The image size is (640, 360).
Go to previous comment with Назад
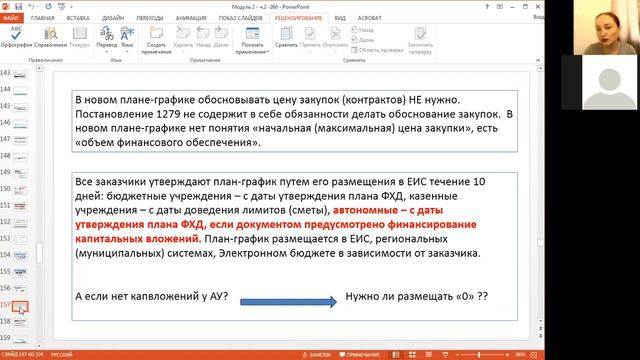[203, 37]
